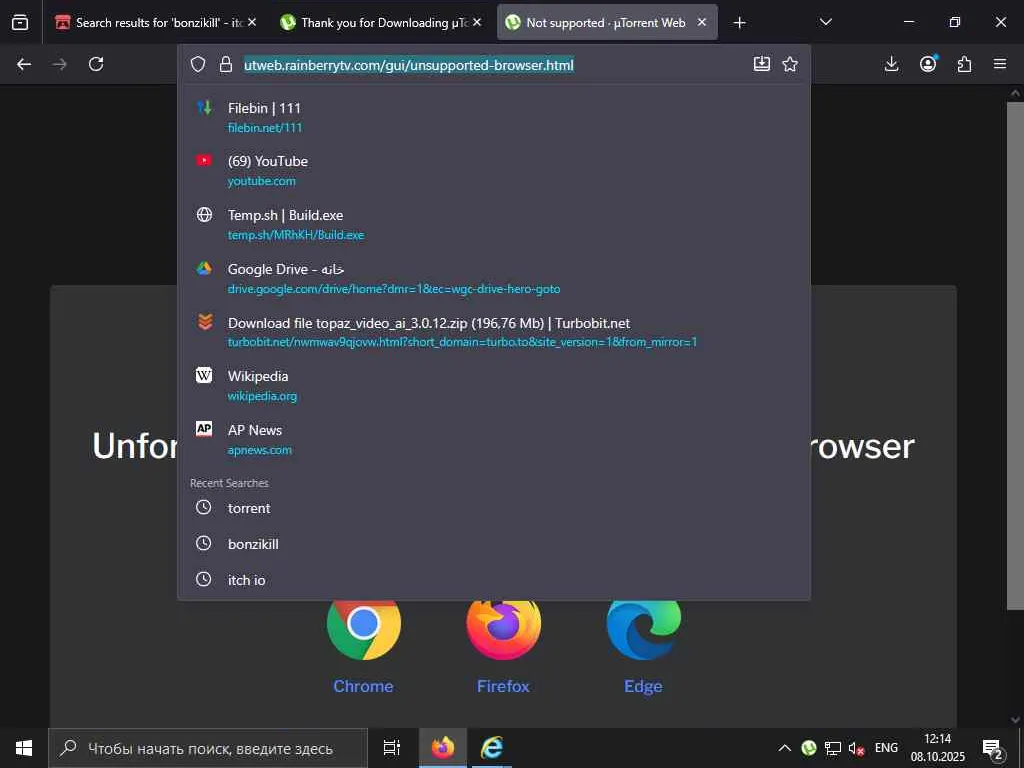Select the Temp.sh Build.exe suggestion
Viewport: 1024px width, 768px height.
point(494,224)
